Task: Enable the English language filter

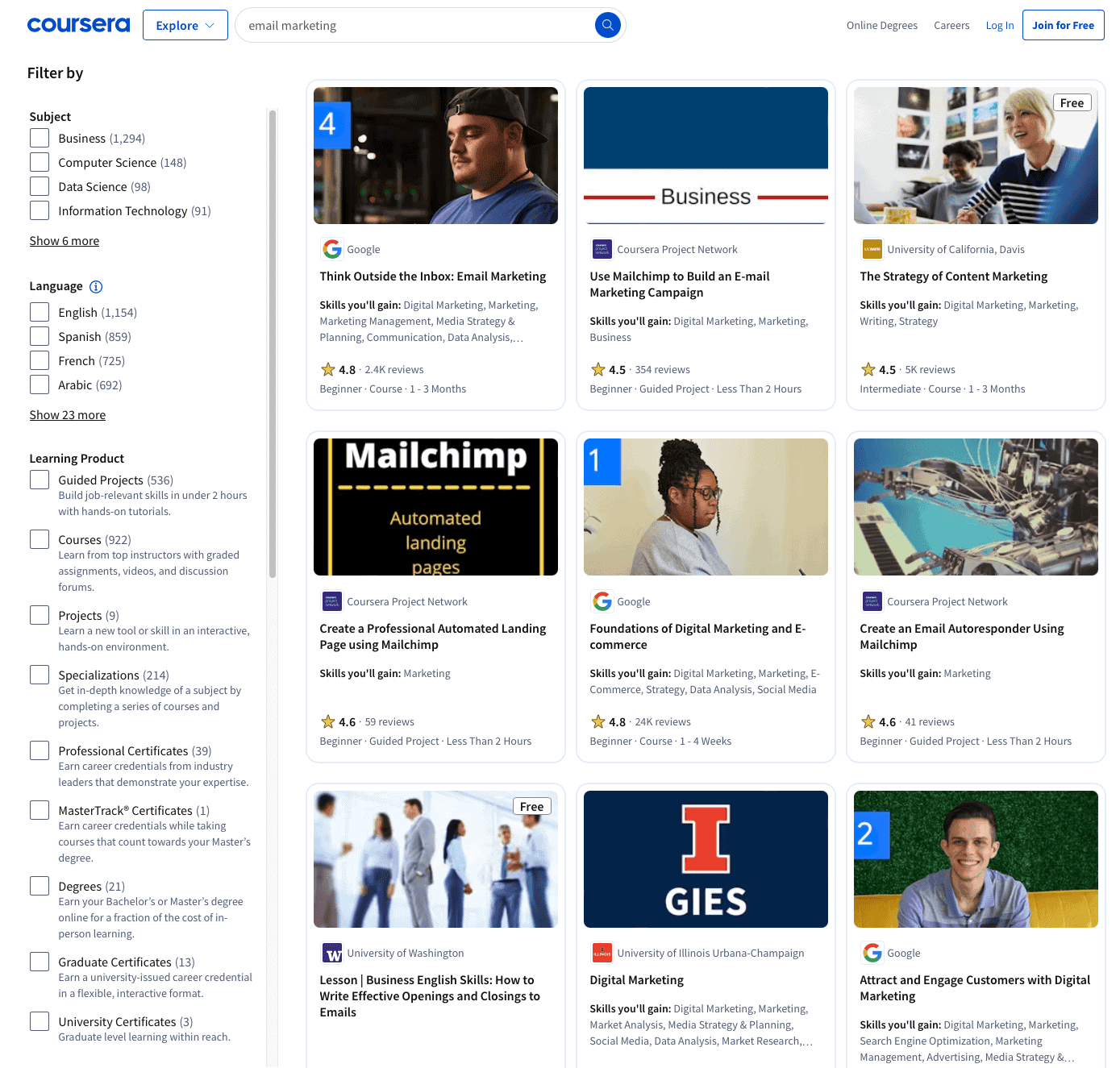Action: pos(40,312)
